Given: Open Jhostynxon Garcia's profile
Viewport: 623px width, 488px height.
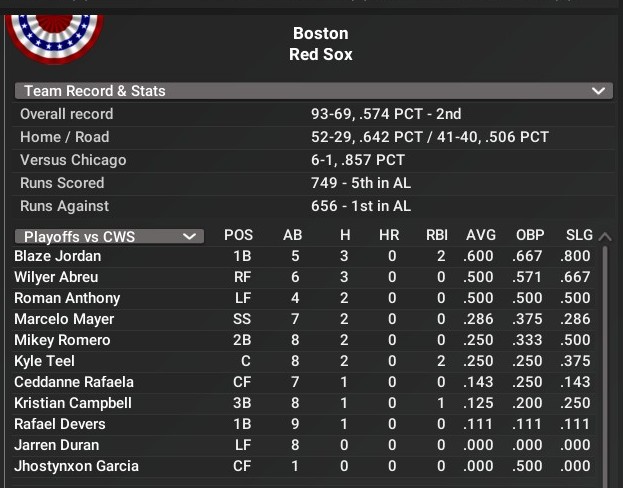Looking at the screenshot, I should (76, 466).
